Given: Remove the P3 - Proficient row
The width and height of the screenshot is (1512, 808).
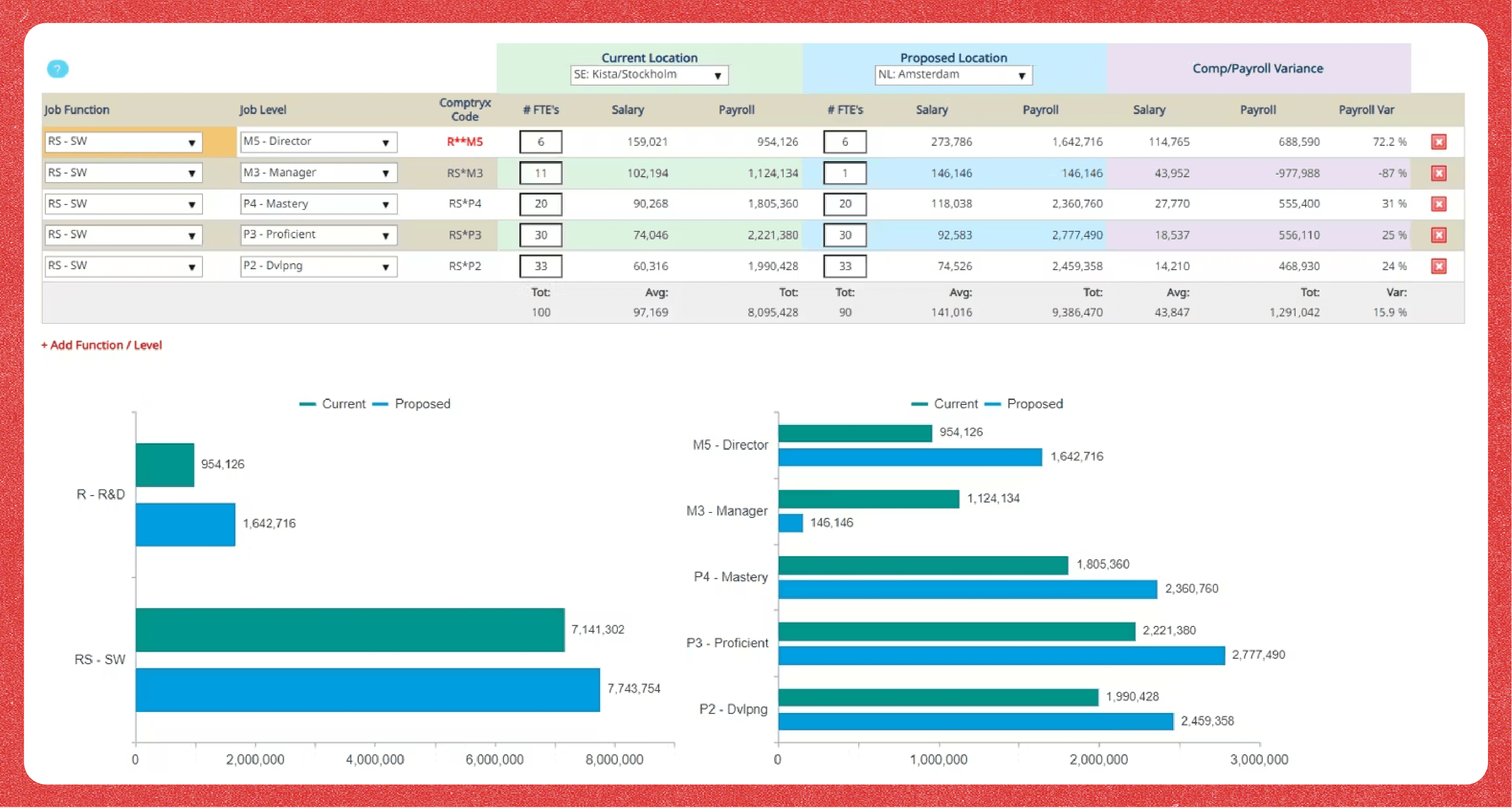Looking at the screenshot, I should (x=1439, y=235).
